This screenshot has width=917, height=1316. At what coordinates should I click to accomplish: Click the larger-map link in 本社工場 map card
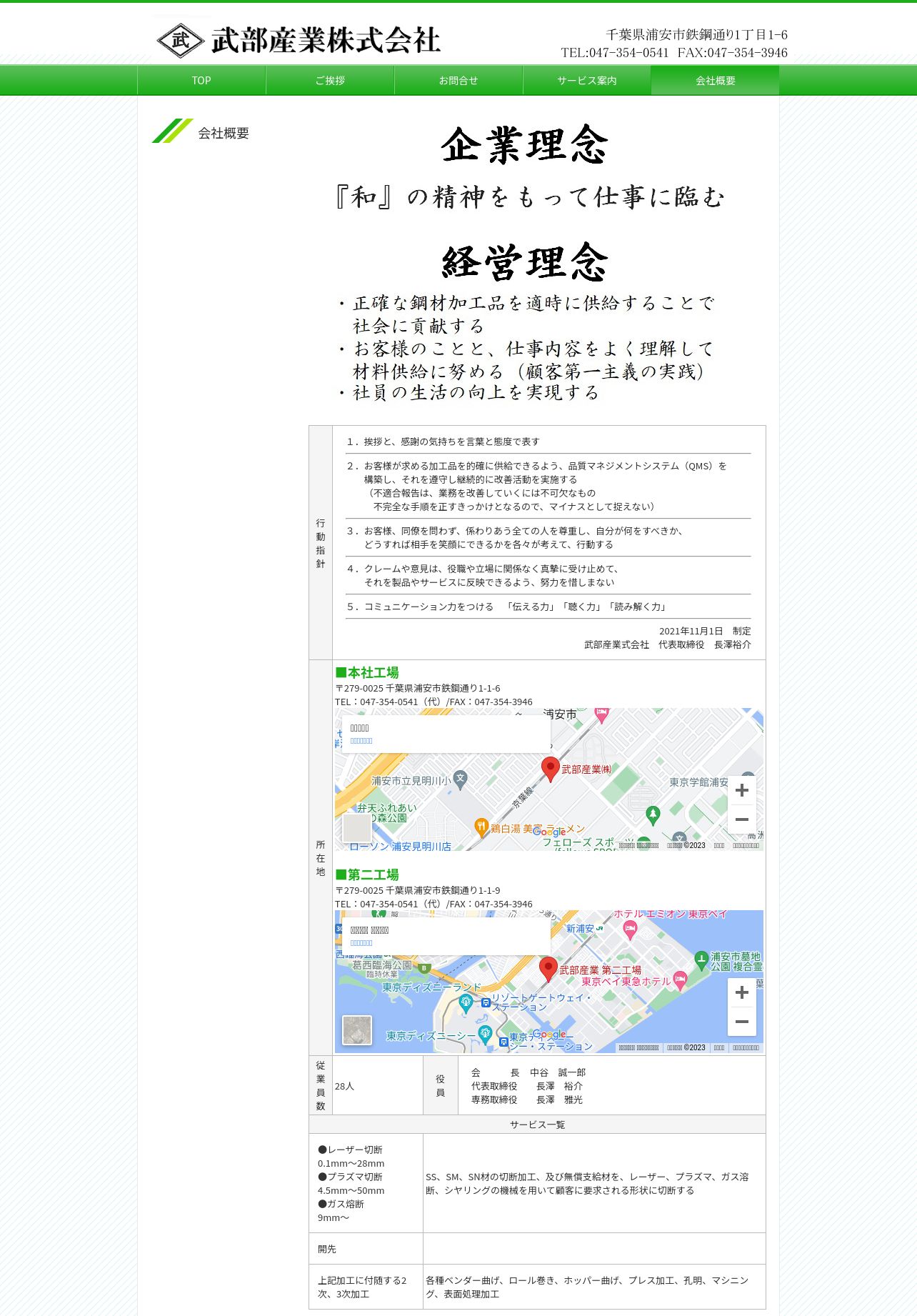click(x=361, y=741)
